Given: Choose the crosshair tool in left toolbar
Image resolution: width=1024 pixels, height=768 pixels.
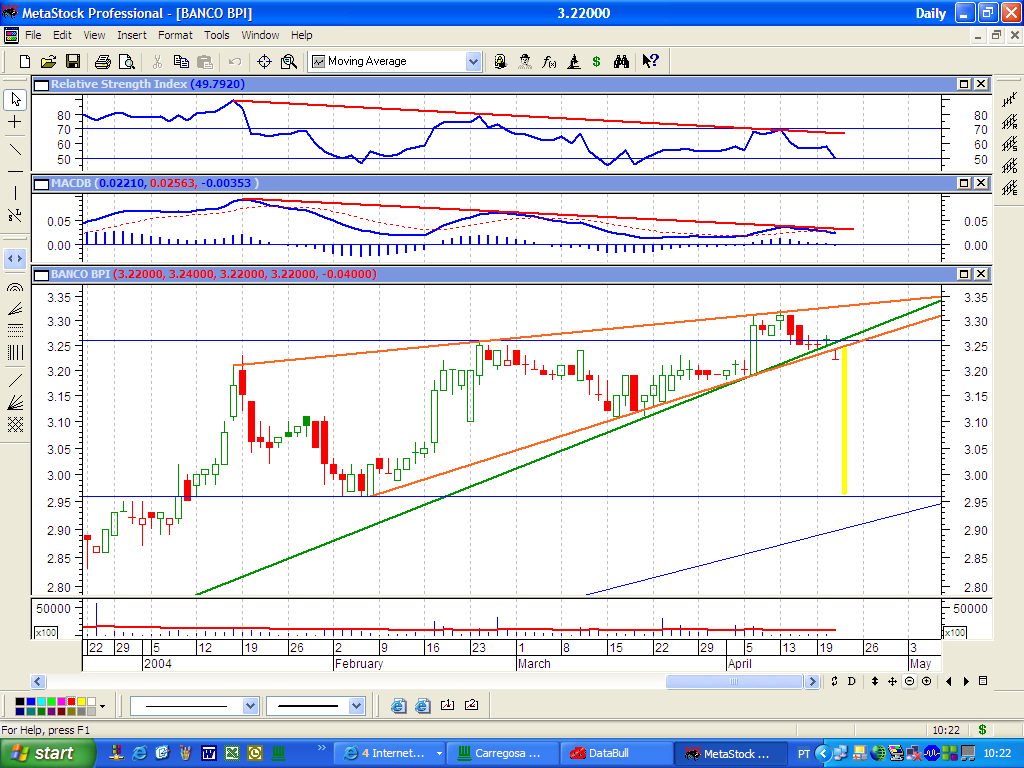Looking at the screenshot, I should click(x=15, y=122).
